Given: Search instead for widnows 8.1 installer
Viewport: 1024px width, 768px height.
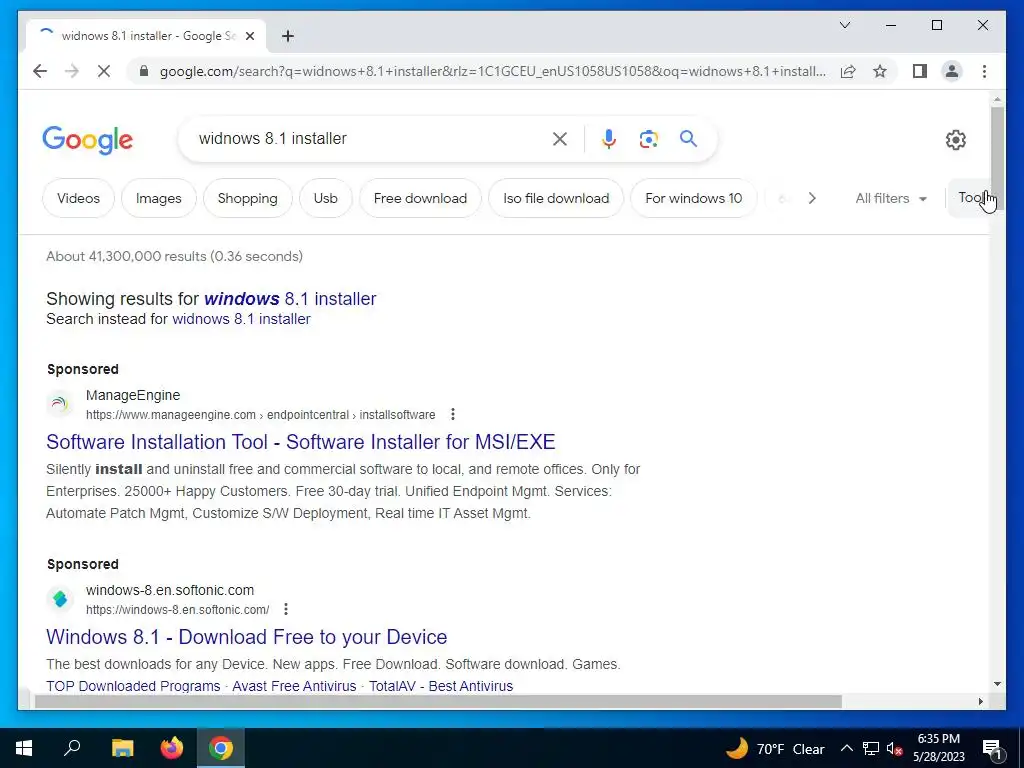Looking at the screenshot, I should [241, 319].
